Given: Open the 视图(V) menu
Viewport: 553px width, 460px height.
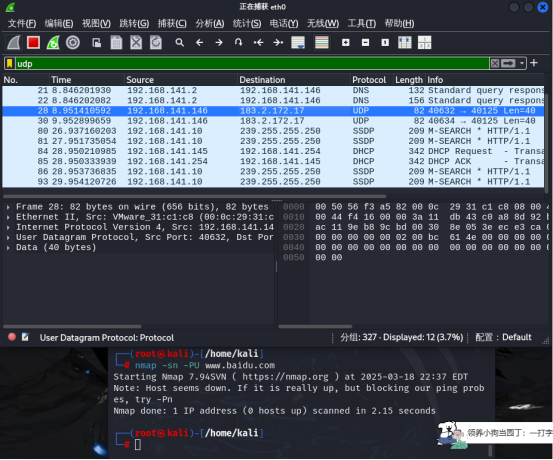Looking at the screenshot, I should pos(96,24).
